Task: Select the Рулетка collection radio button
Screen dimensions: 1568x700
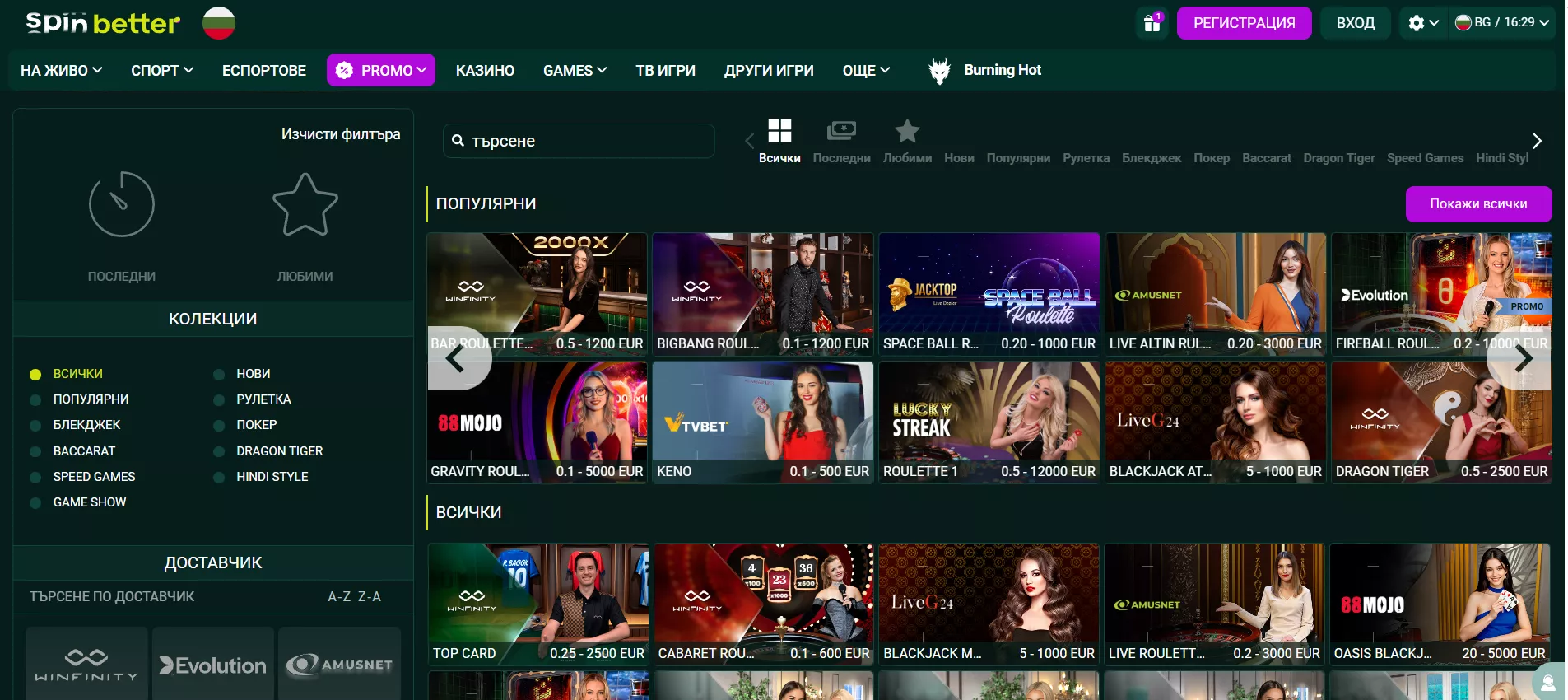Action: pyautogui.click(x=219, y=400)
